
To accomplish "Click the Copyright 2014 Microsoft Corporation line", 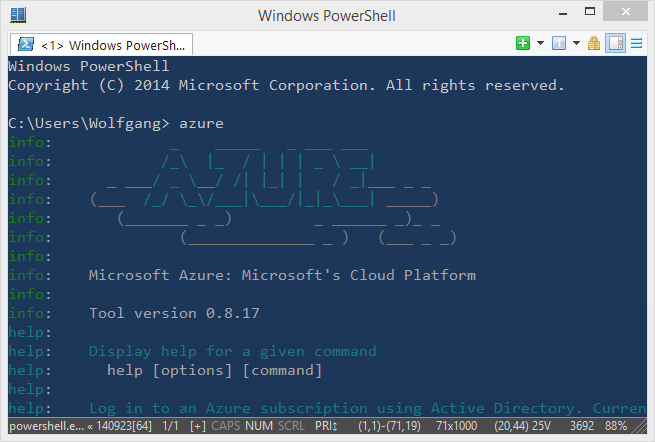I will (286, 85).
